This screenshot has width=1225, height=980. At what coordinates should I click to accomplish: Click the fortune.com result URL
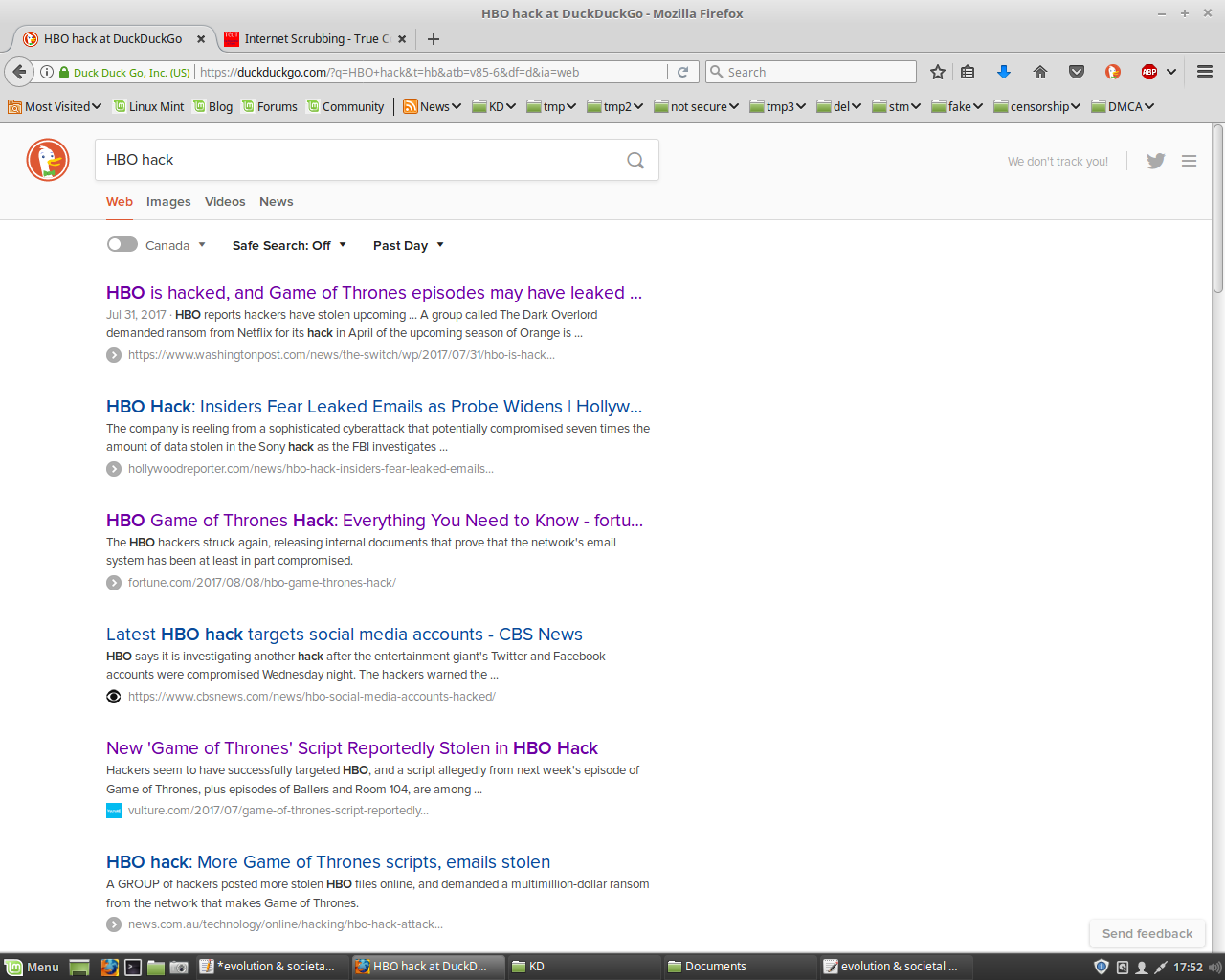(261, 583)
